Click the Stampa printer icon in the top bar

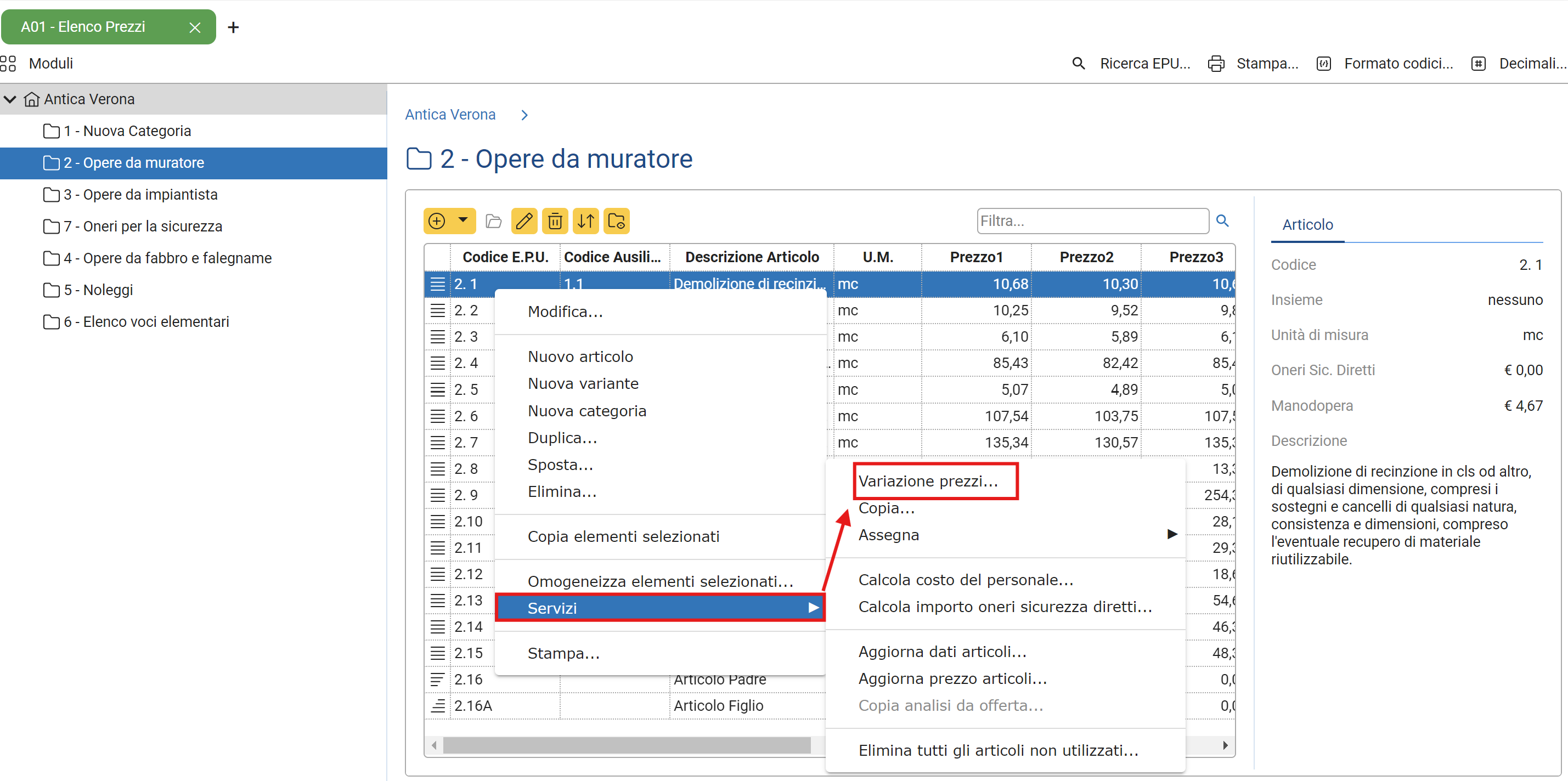[x=1216, y=63]
